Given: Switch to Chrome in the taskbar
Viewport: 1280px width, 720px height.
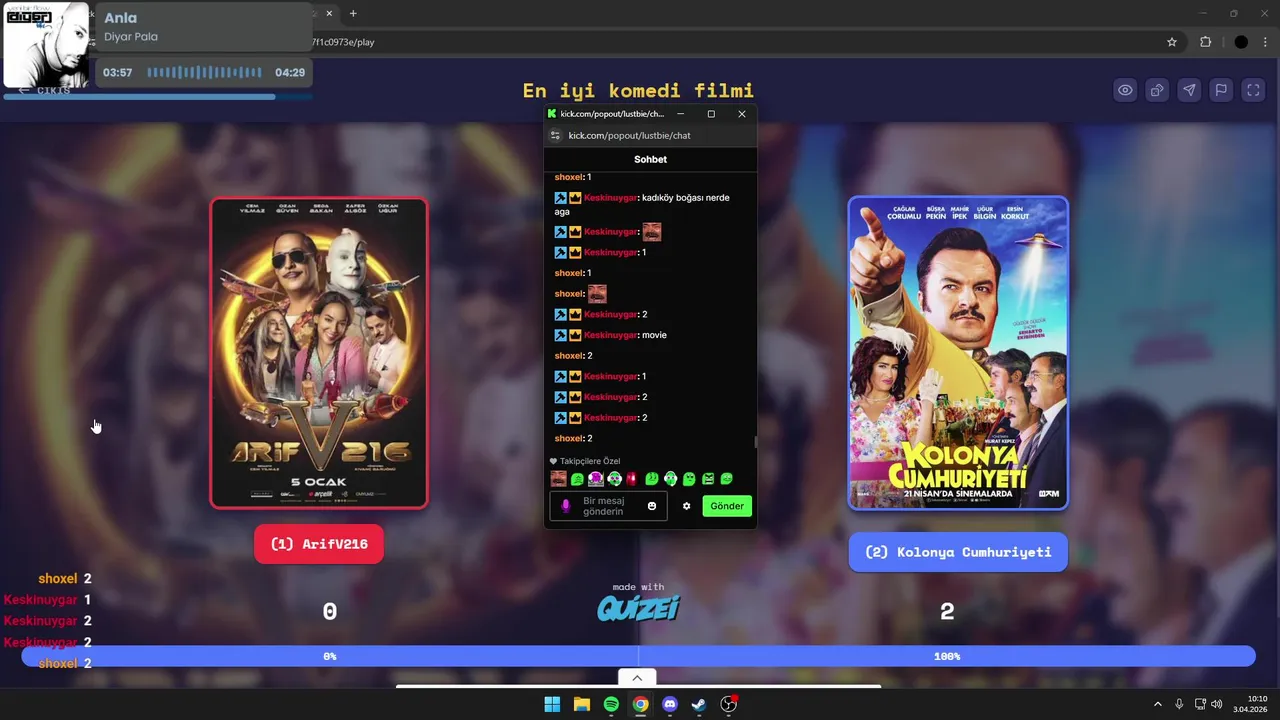Looking at the screenshot, I should coord(640,704).
